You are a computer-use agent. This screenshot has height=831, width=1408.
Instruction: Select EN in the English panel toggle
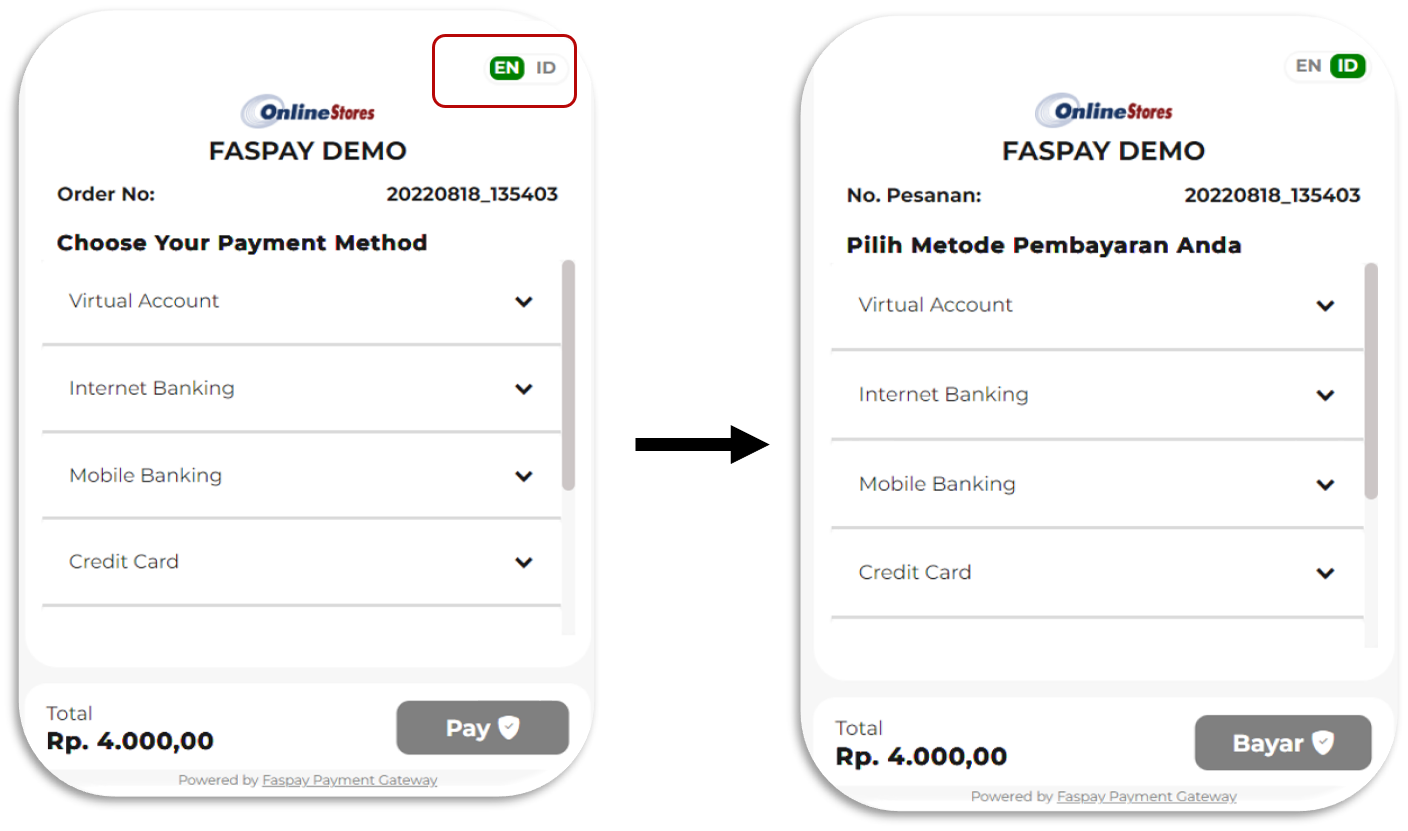[507, 68]
